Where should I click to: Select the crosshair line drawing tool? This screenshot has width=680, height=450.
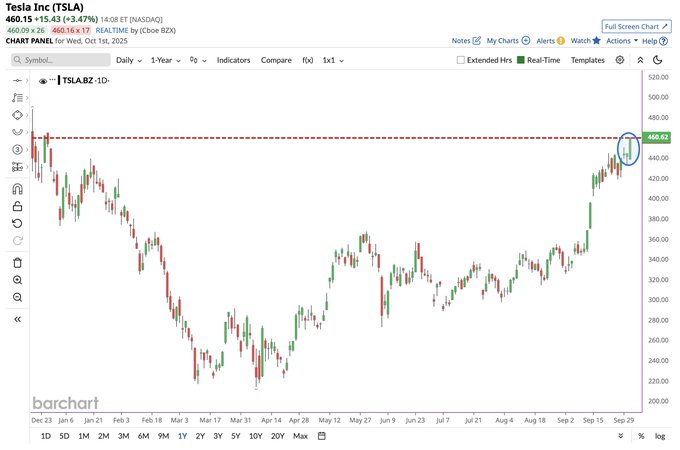(17, 81)
